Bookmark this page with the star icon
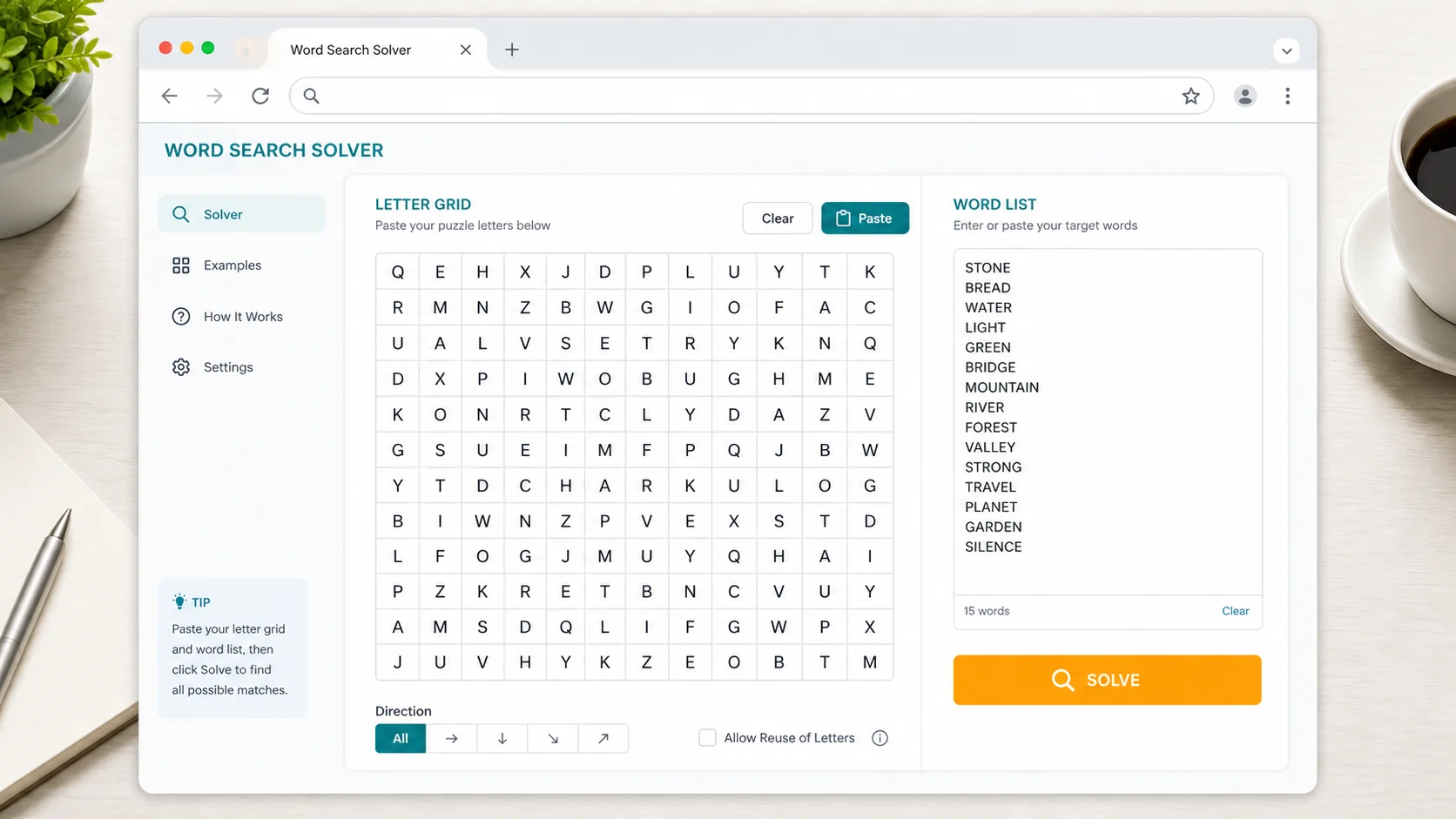Image resolution: width=1456 pixels, height=819 pixels. (1190, 96)
